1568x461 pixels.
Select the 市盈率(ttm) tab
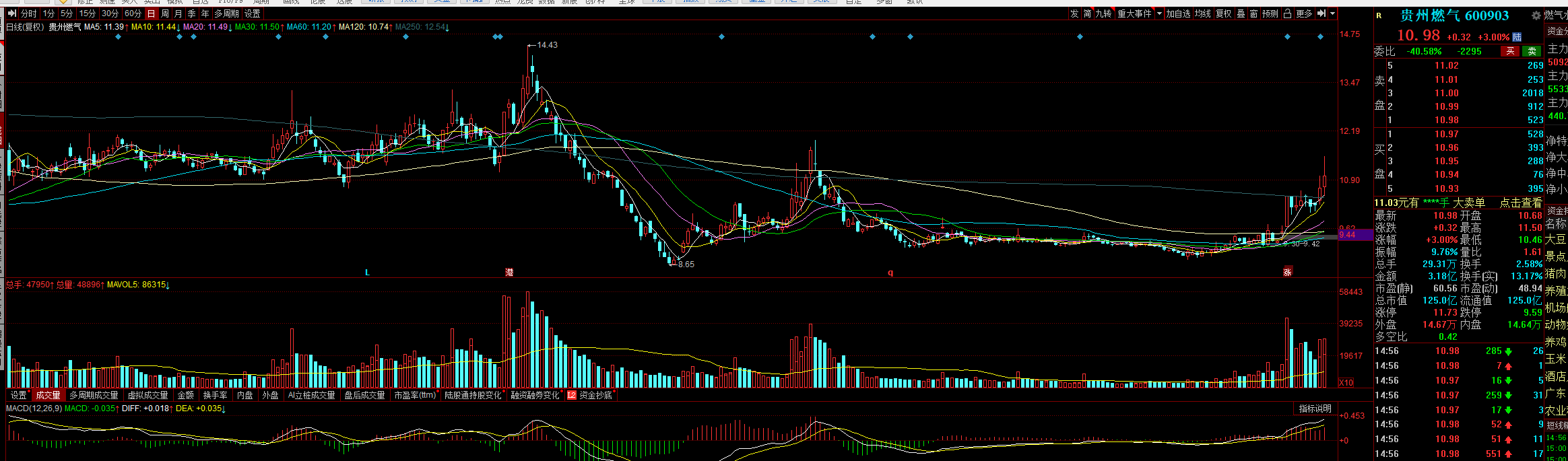coord(416,395)
